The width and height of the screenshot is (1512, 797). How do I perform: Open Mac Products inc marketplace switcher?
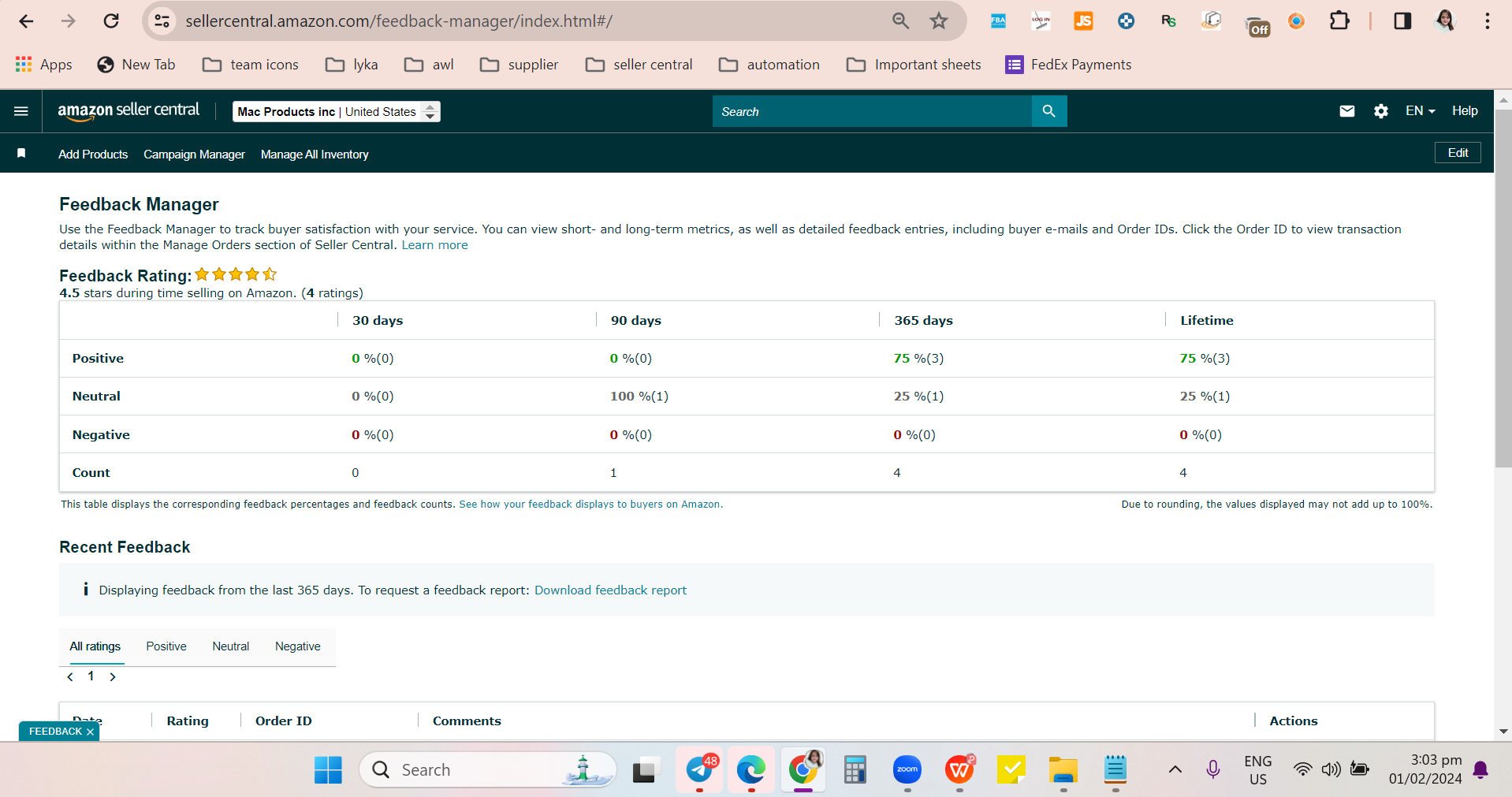coord(337,112)
